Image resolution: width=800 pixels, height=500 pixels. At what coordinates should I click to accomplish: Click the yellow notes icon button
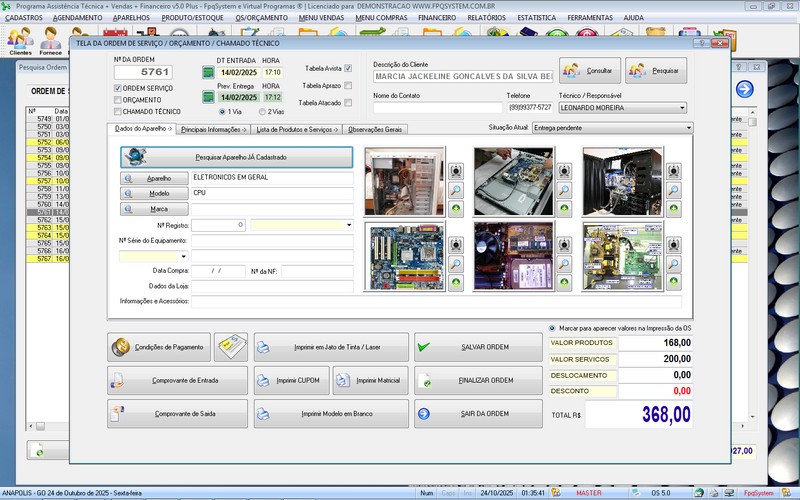(x=231, y=347)
